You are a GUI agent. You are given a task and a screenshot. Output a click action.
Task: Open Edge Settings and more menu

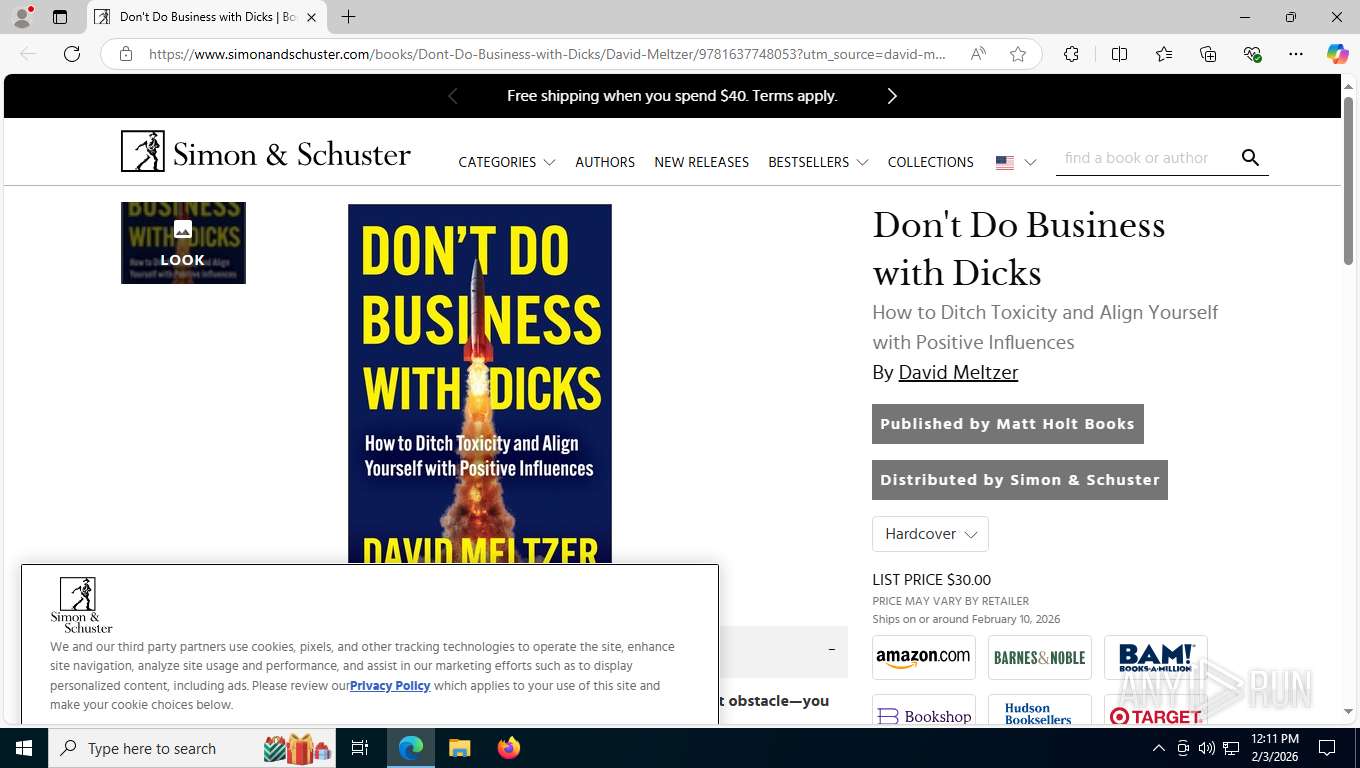(x=1296, y=54)
